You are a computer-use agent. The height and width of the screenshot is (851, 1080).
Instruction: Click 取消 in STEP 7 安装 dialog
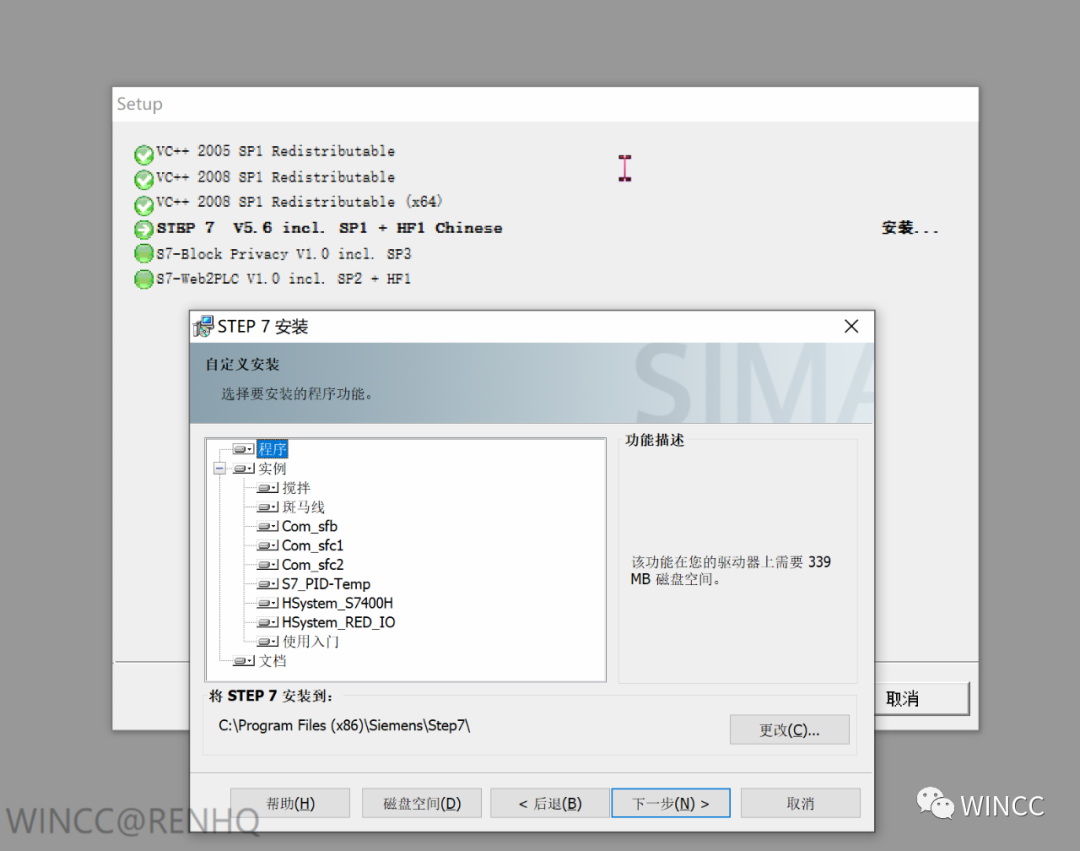pyautogui.click(x=800, y=803)
